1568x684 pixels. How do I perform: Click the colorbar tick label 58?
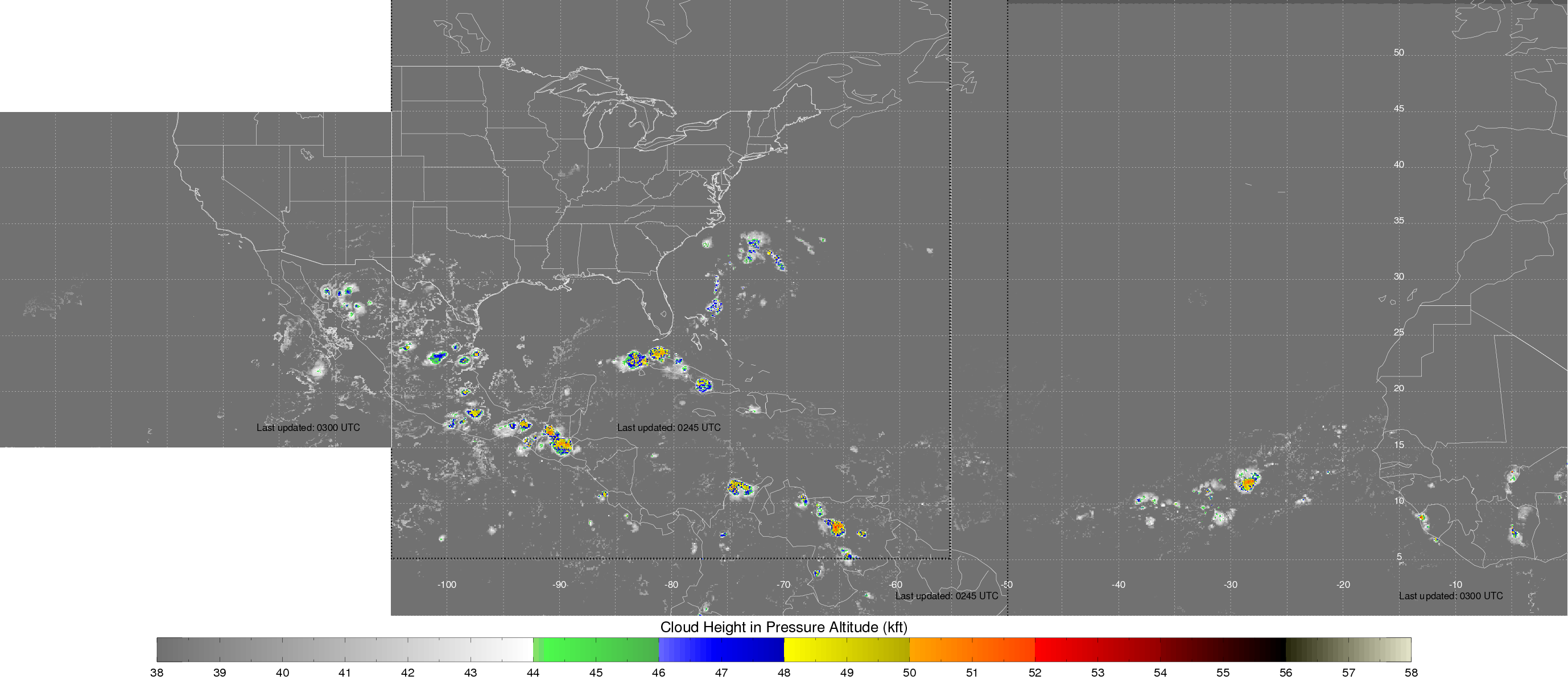pyautogui.click(x=1411, y=673)
